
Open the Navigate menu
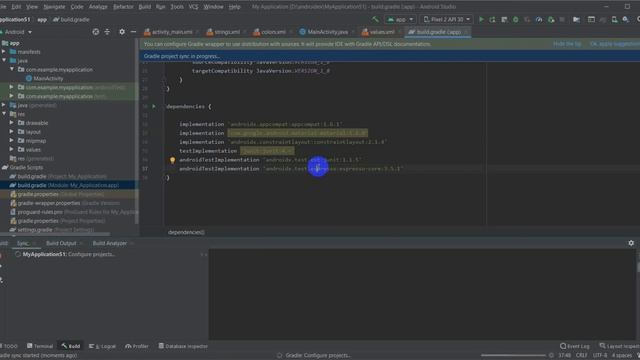54,7
